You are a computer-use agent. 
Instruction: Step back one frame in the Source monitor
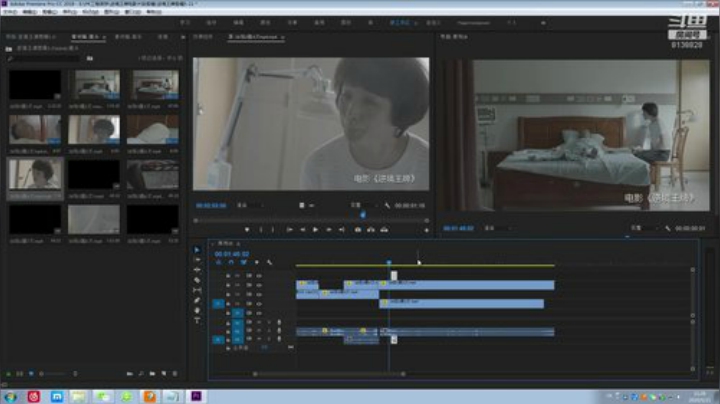click(x=303, y=230)
